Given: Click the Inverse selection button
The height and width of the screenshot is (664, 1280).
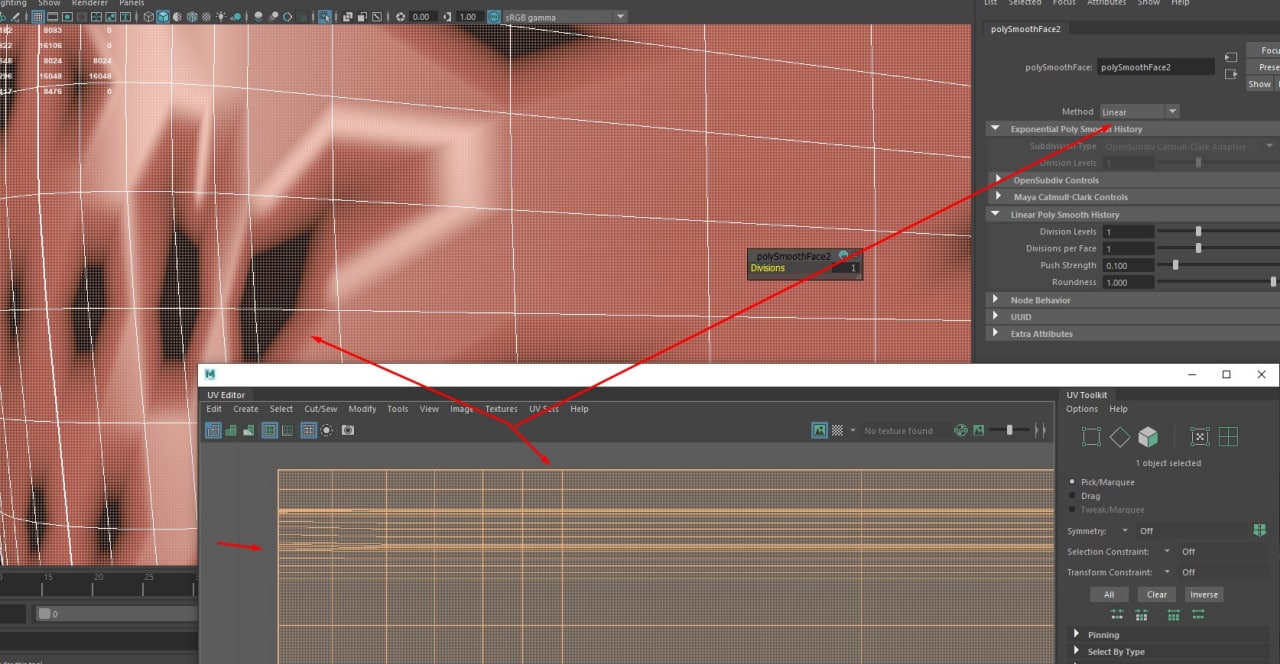Looking at the screenshot, I should coord(1204,594).
